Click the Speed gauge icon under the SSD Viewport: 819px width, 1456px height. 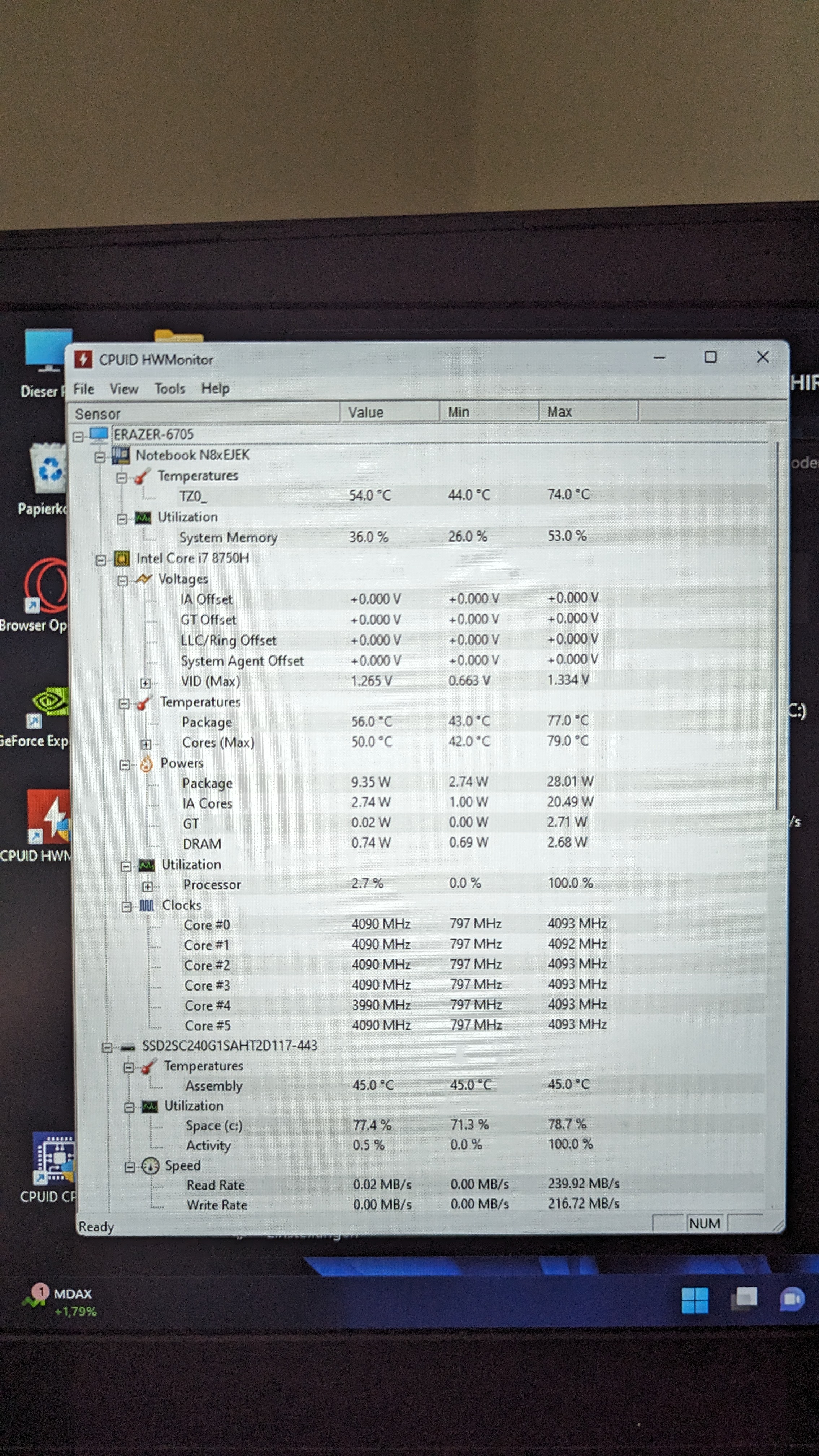150,1165
